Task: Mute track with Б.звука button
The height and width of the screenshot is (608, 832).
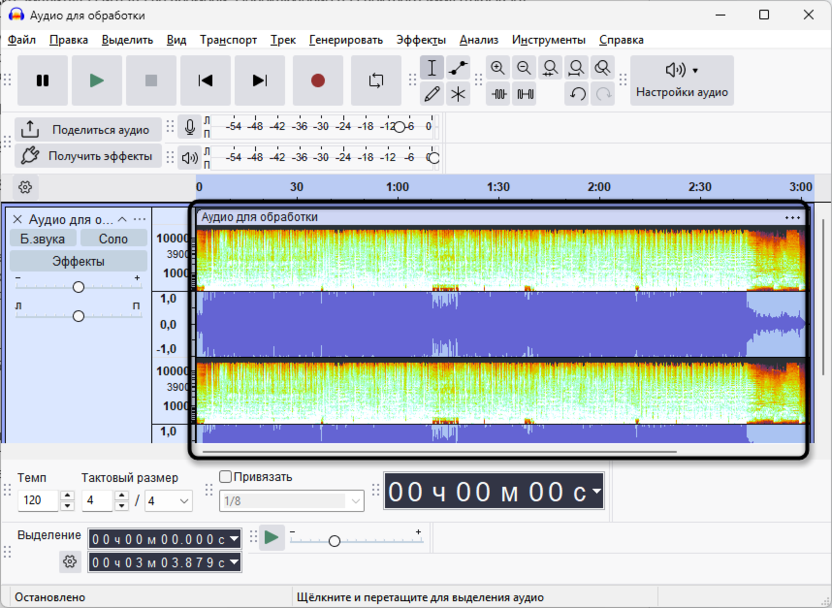Action: [42, 239]
